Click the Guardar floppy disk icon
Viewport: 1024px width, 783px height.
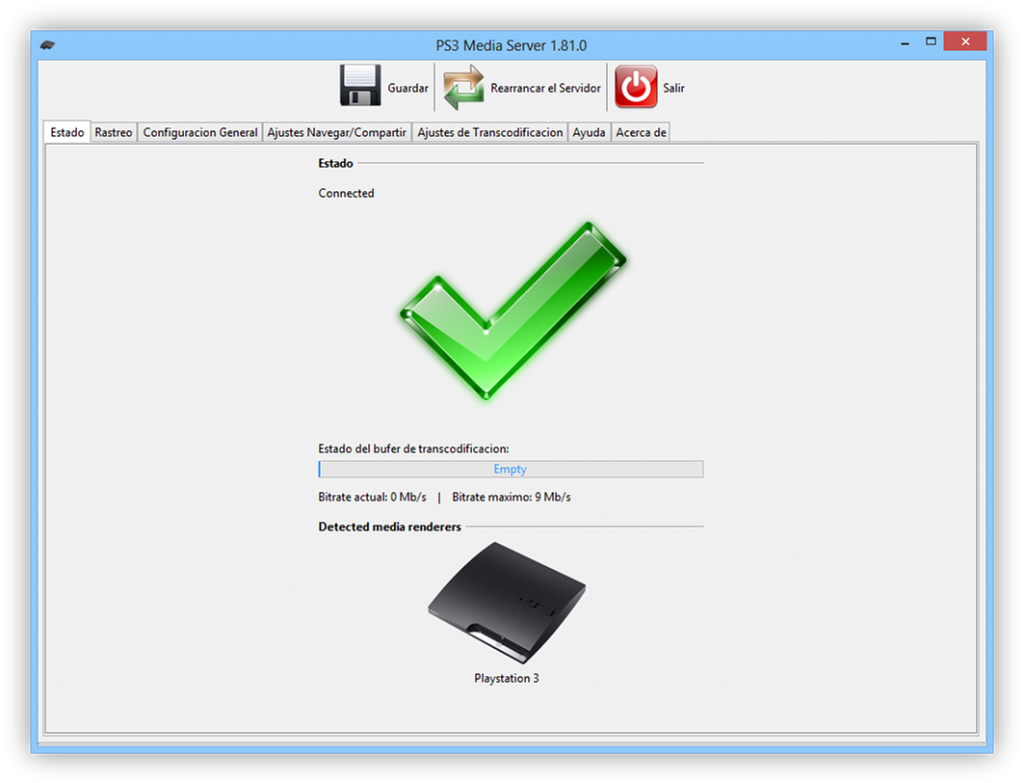click(360, 86)
